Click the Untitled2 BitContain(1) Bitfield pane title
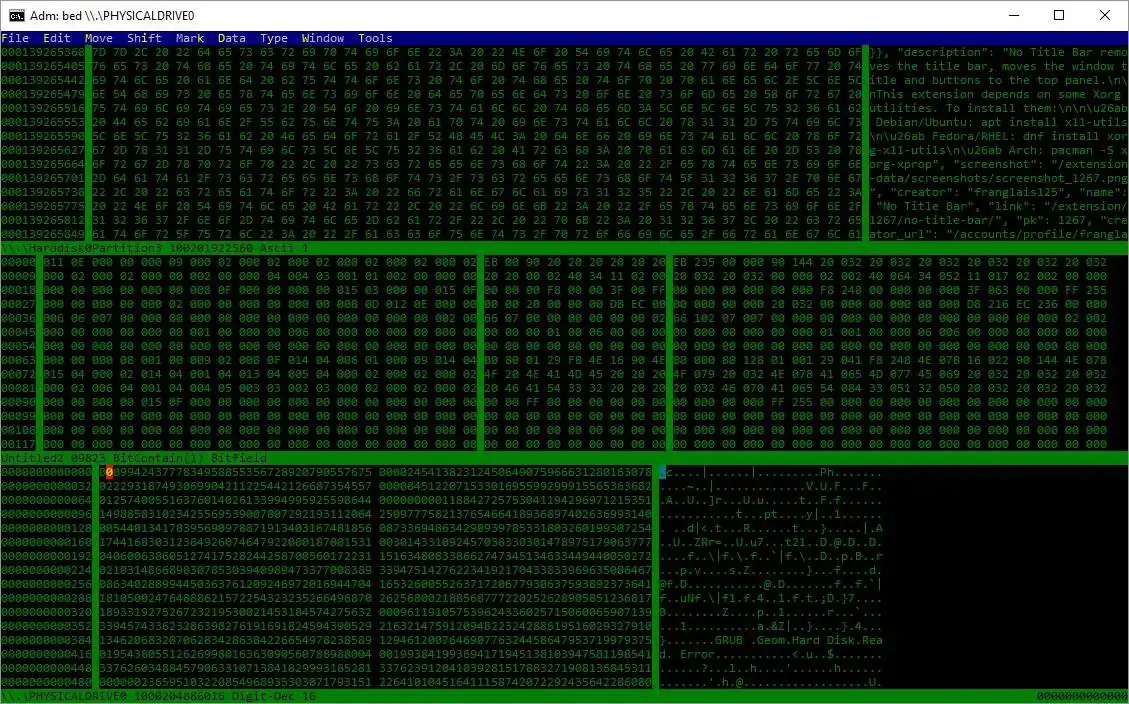 click(564, 458)
